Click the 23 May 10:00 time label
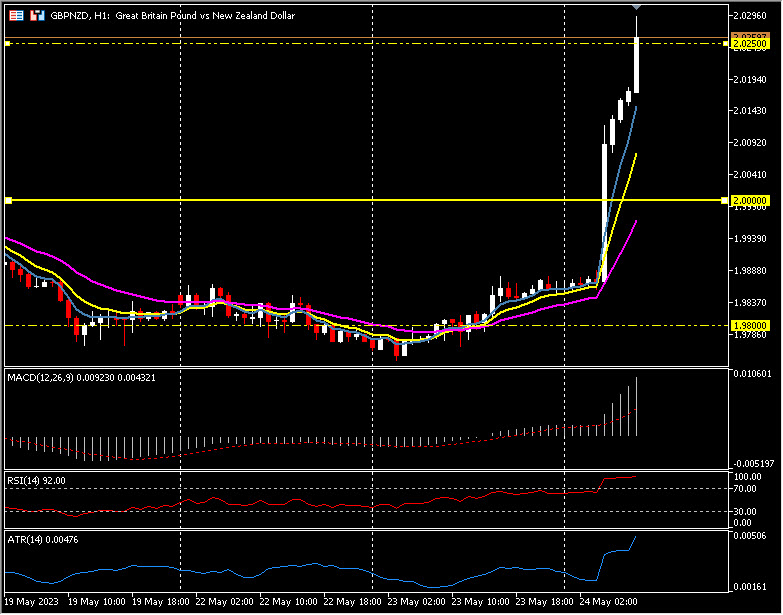The height and width of the screenshot is (615, 783). tap(479, 603)
